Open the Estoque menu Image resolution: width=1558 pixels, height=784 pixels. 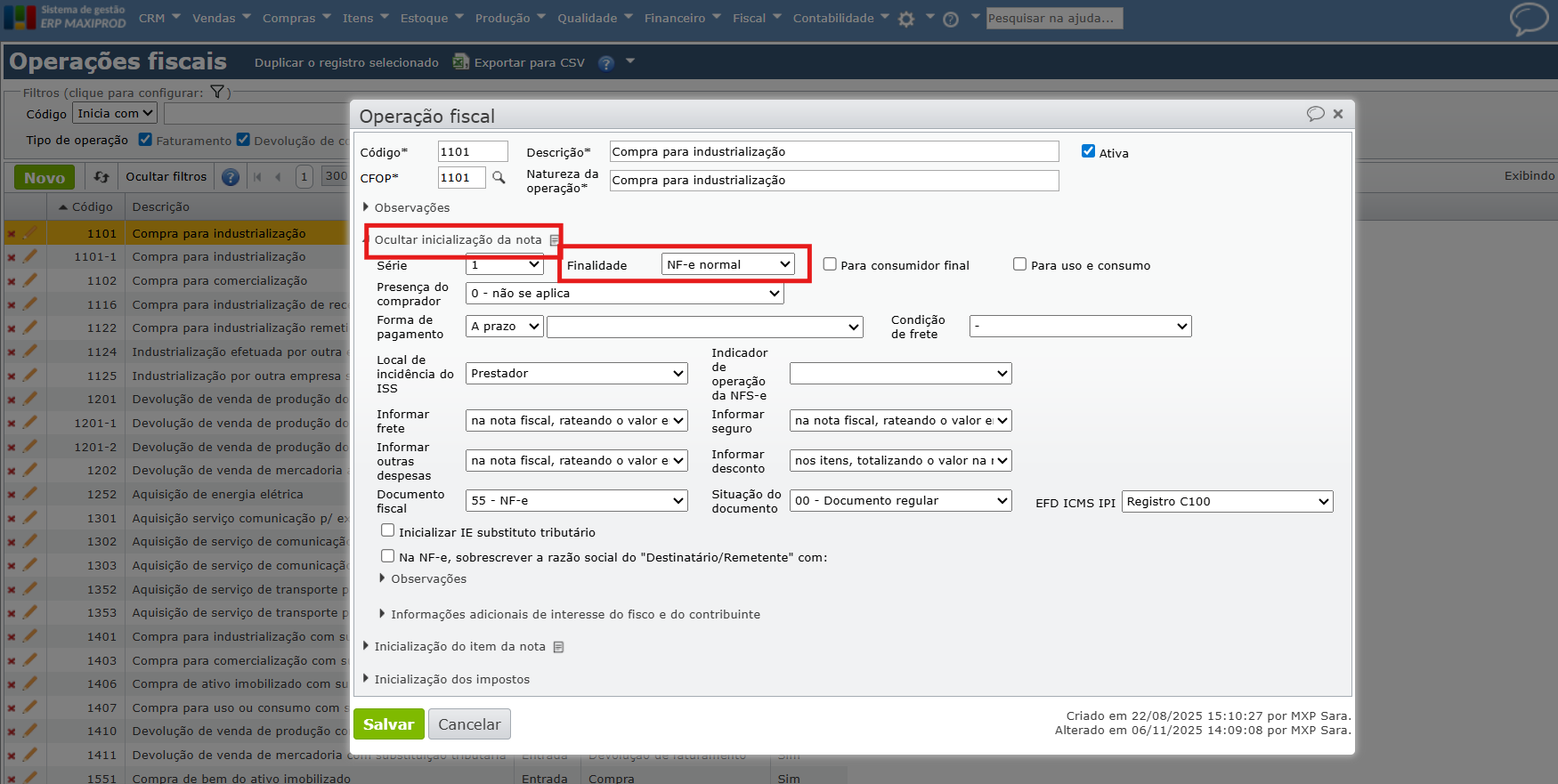(432, 18)
